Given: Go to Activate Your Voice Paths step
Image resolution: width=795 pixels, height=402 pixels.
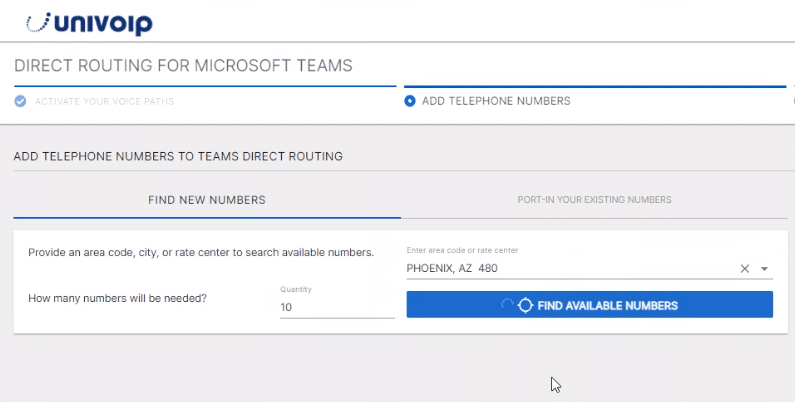Looking at the screenshot, I should coord(104,101).
